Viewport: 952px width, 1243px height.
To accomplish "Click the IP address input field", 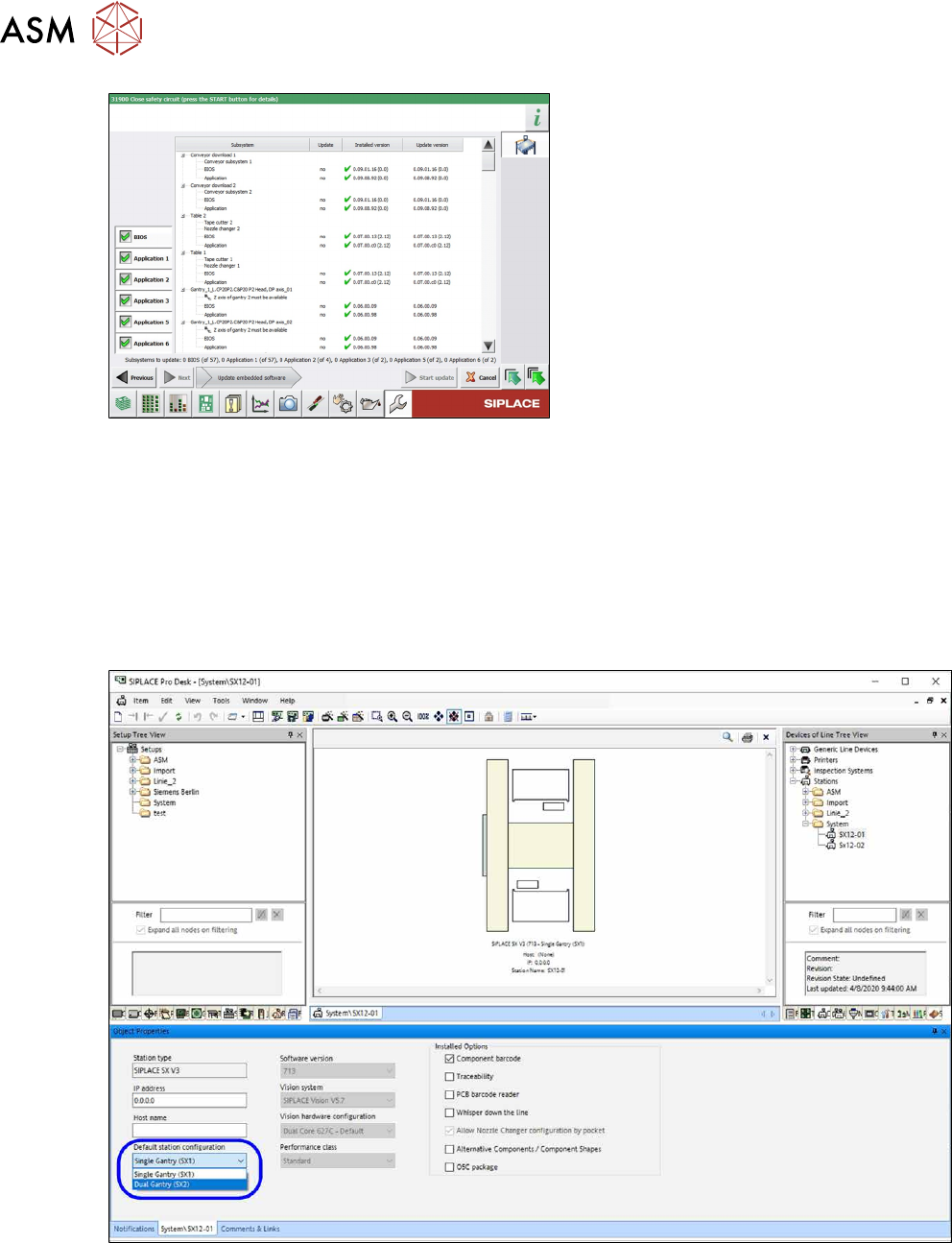I will point(189,1101).
